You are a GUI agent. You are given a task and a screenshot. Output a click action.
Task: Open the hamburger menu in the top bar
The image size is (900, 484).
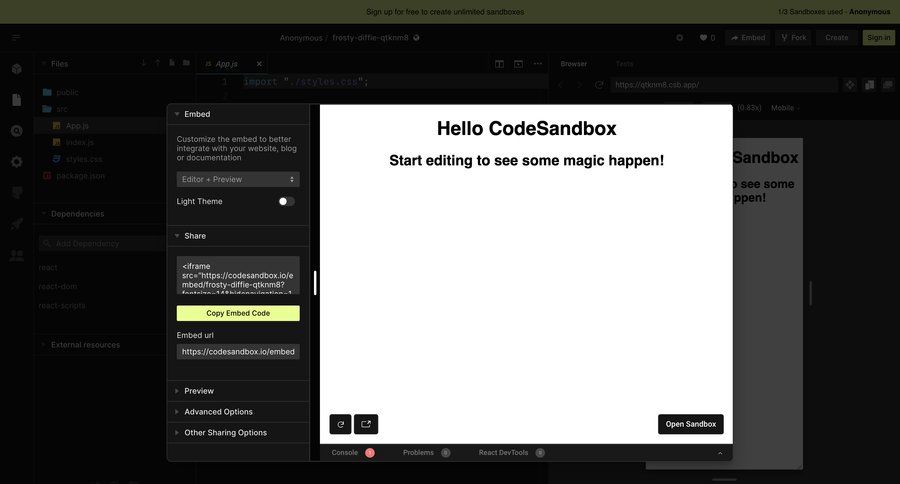tap(15, 37)
